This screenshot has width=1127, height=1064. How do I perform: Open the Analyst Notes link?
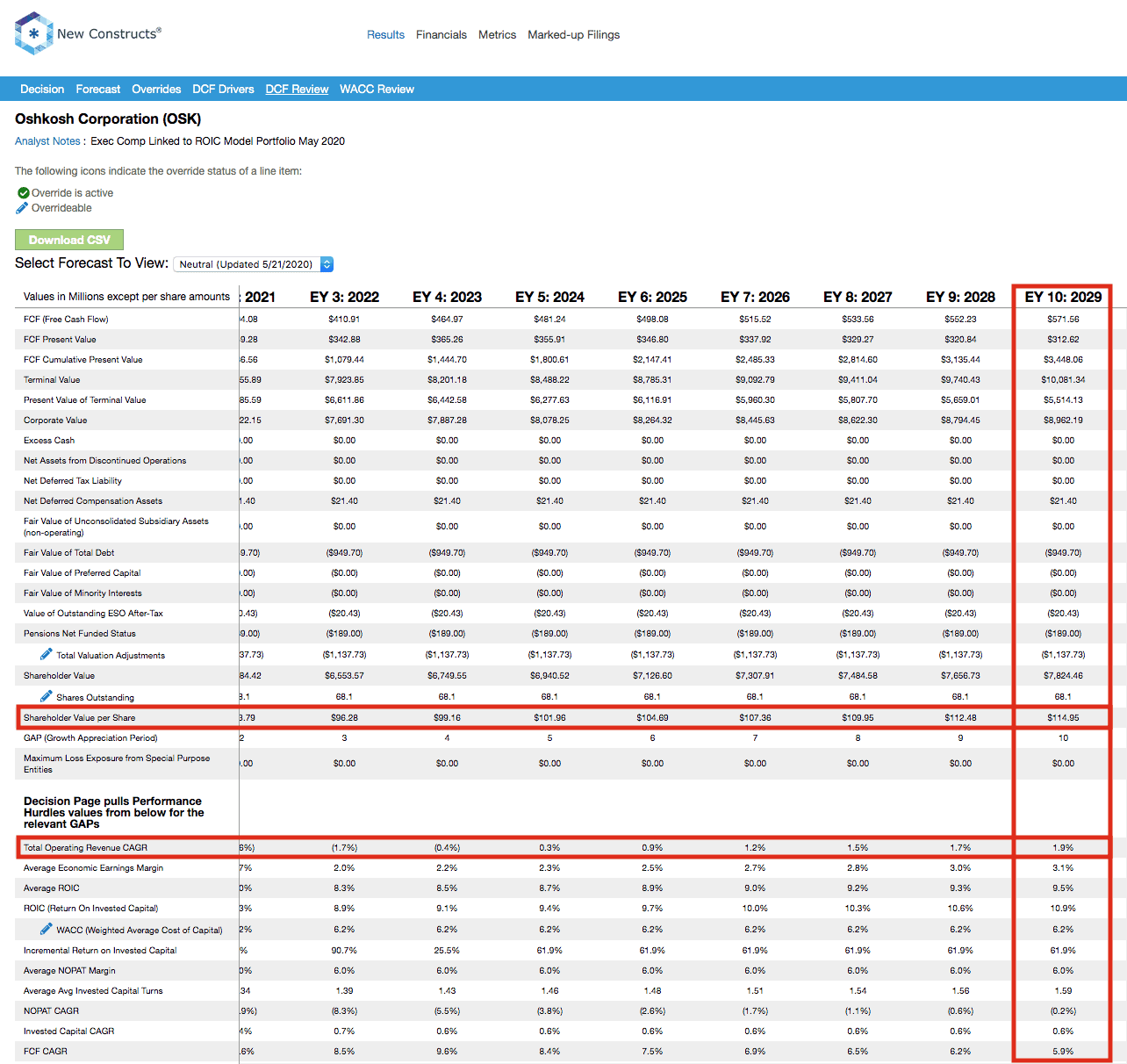point(47,141)
